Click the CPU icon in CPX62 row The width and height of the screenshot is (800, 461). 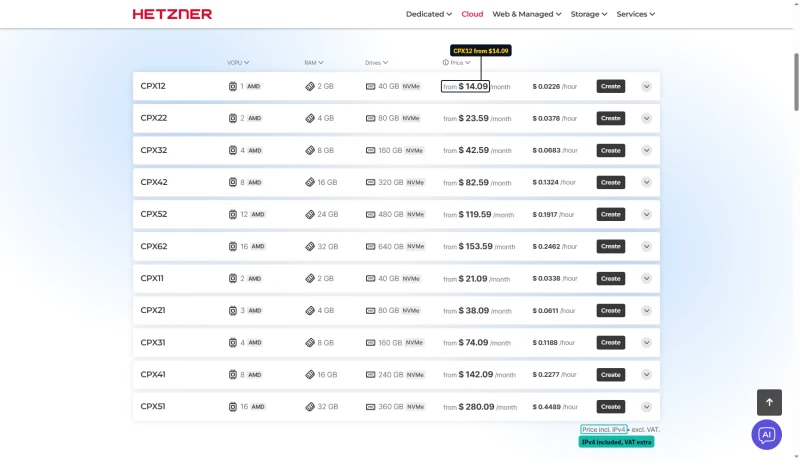[233, 246]
